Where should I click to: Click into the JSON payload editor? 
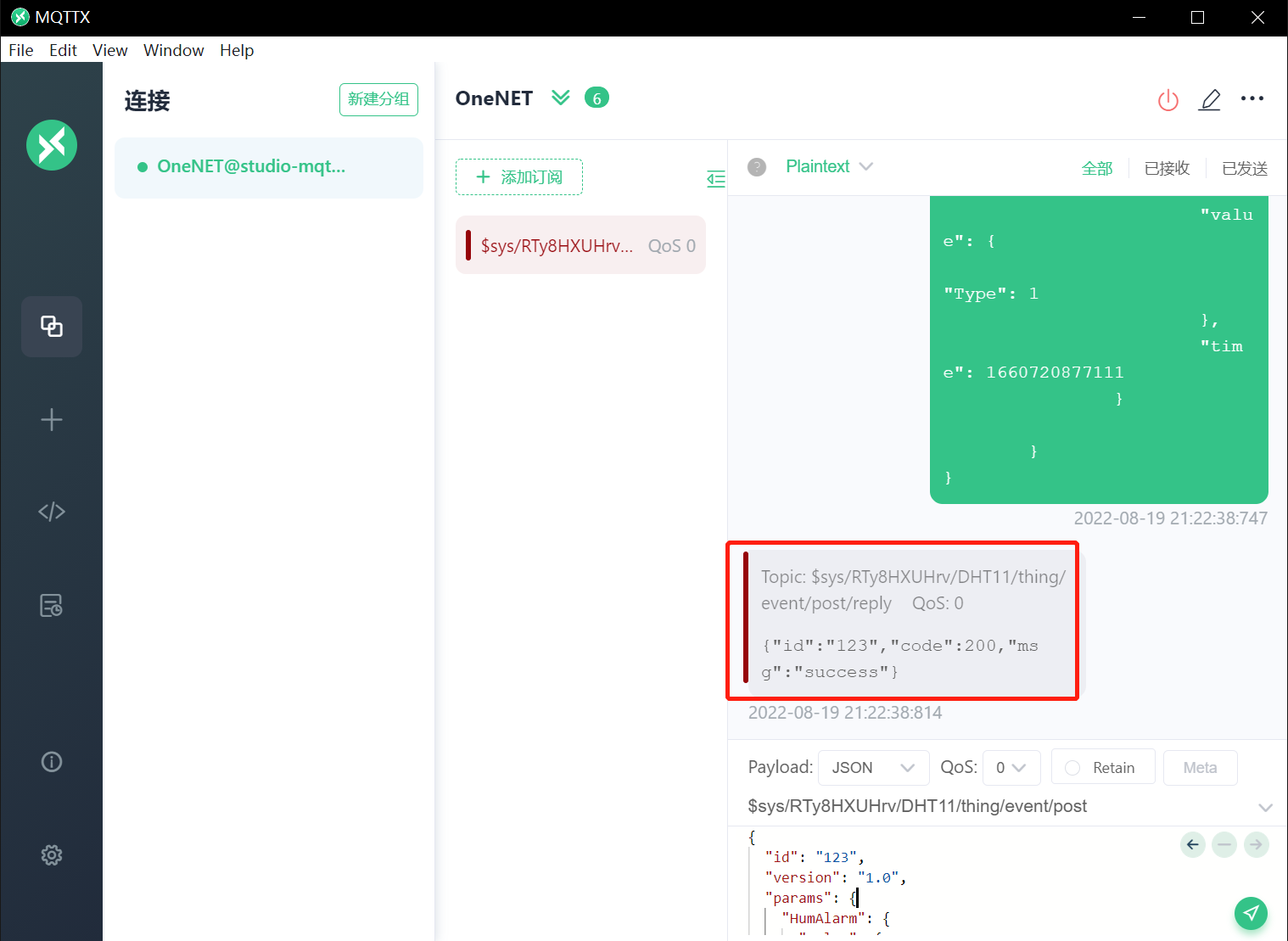[x=959, y=882]
